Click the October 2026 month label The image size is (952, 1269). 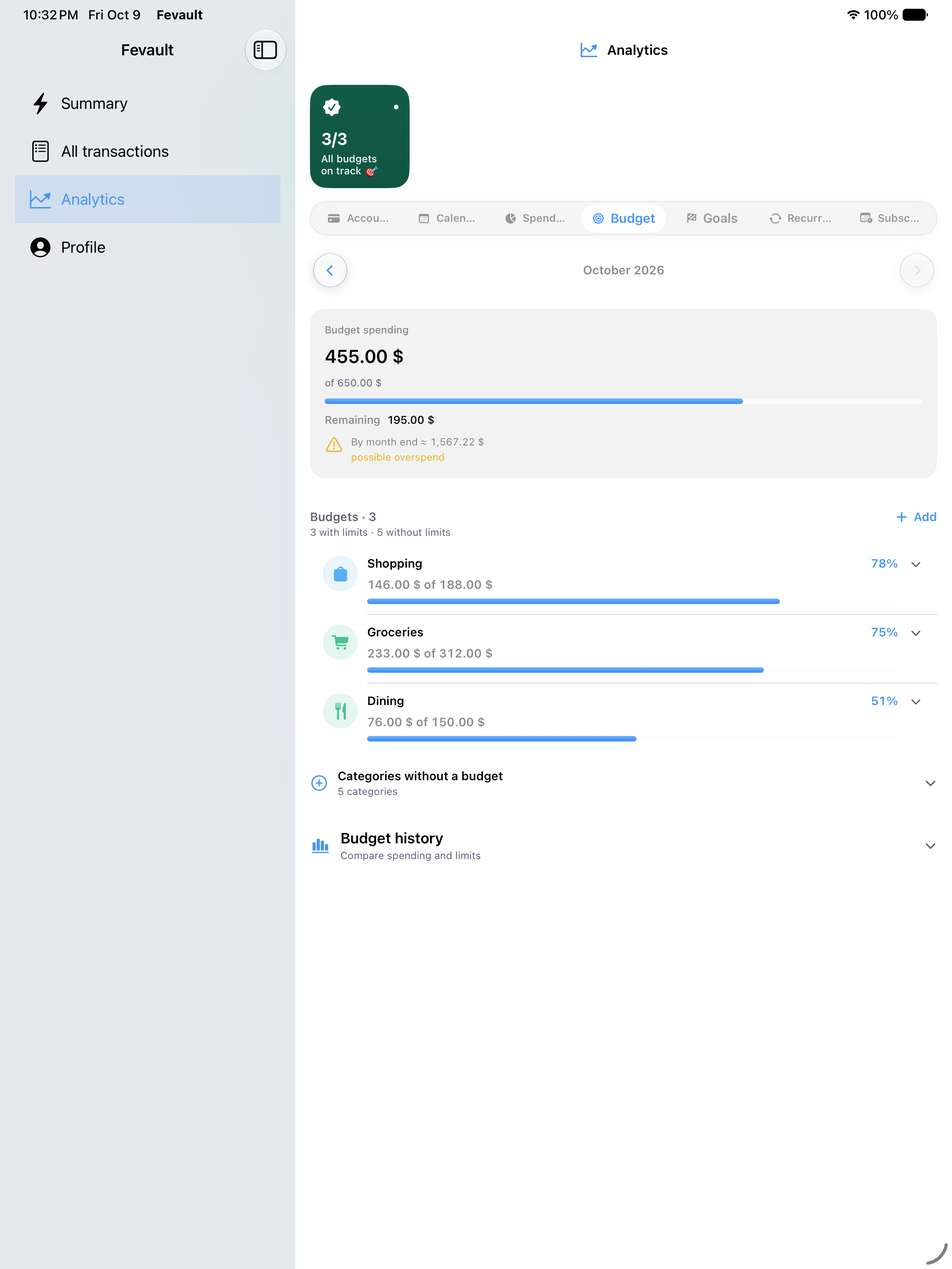click(624, 271)
